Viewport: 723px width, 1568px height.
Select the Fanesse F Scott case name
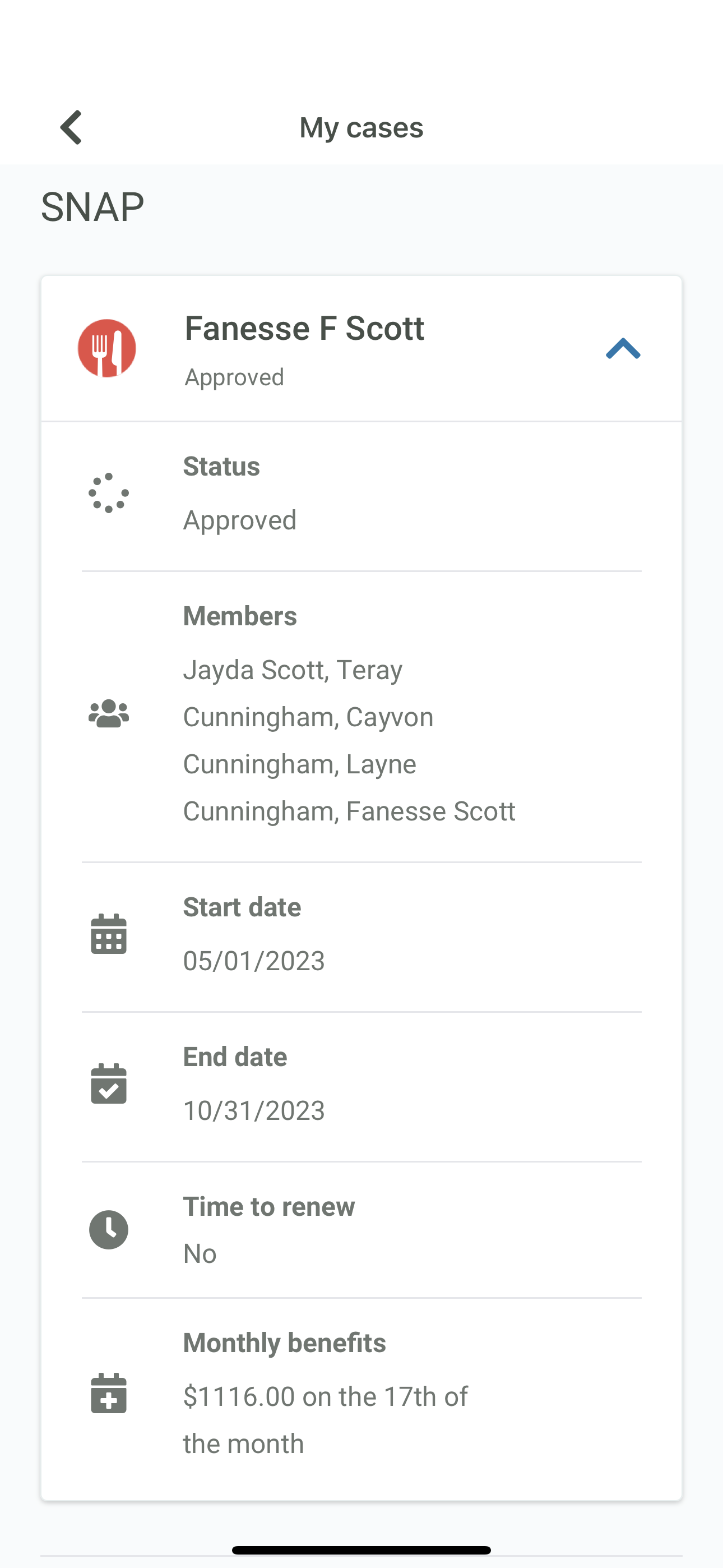(x=304, y=328)
